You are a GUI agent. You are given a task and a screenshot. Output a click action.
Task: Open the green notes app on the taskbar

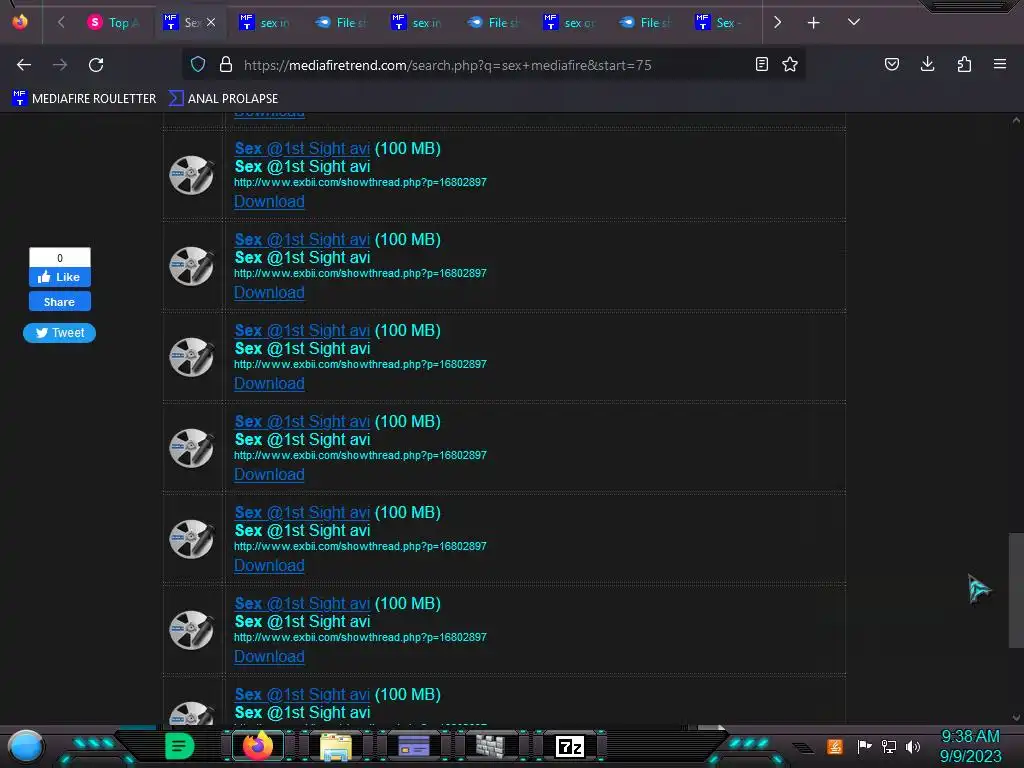point(180,746)
